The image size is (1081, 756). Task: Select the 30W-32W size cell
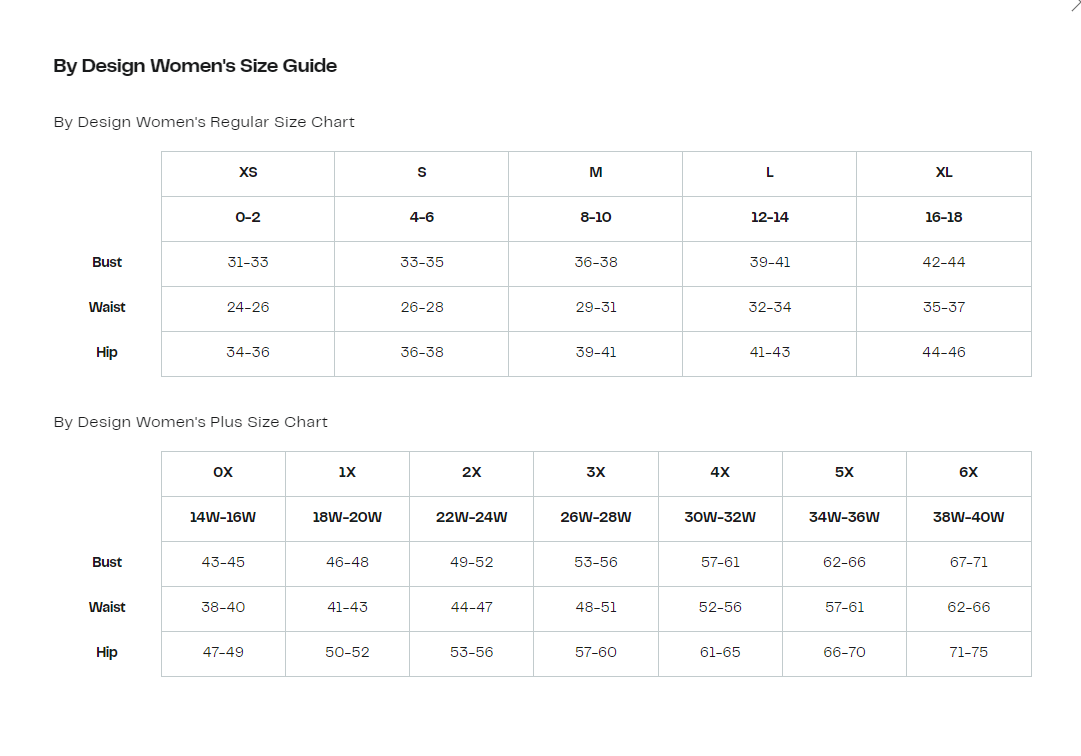pyautogui.click(x=720, y=517)
